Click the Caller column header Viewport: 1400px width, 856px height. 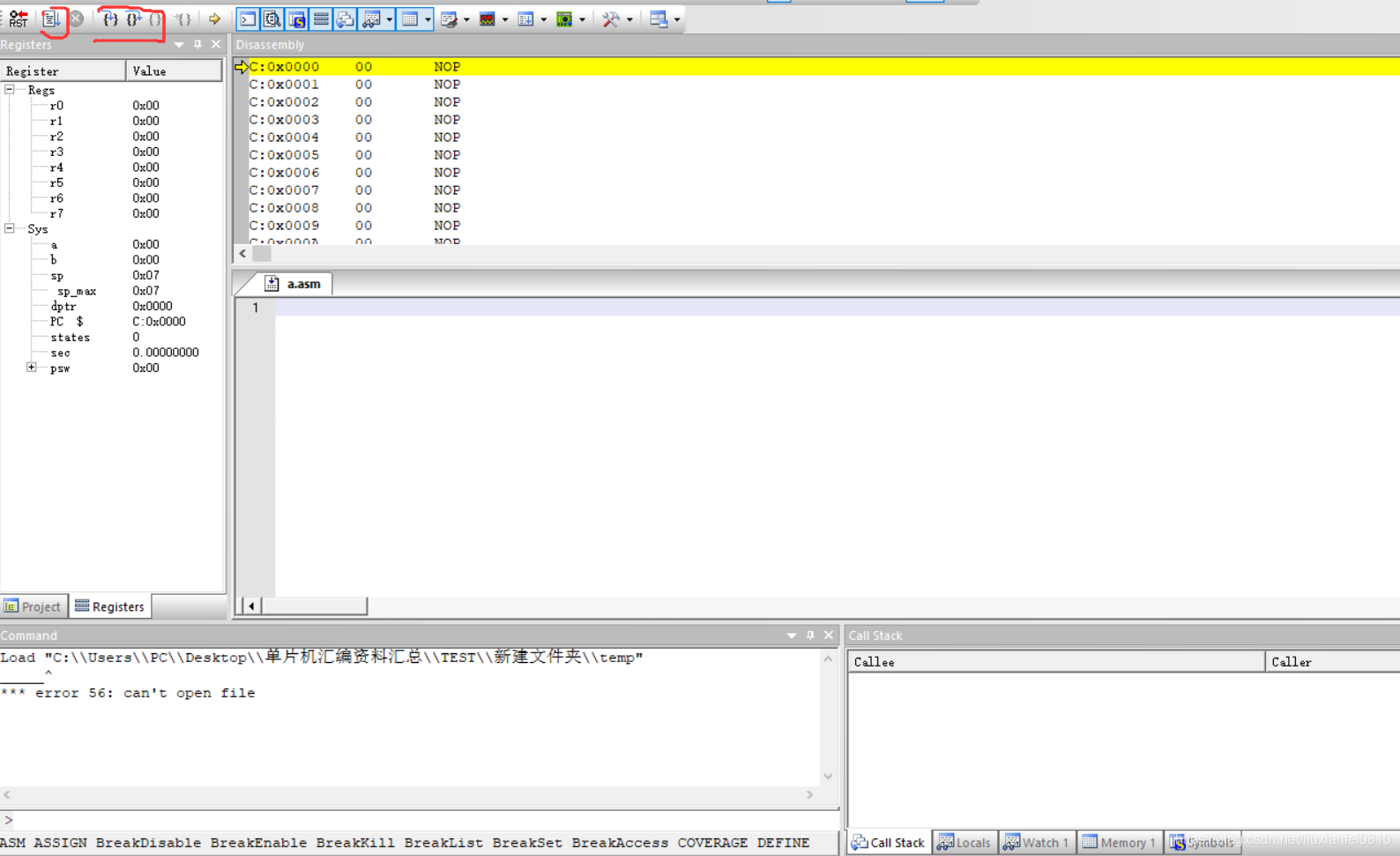[x=1332, y=662]
